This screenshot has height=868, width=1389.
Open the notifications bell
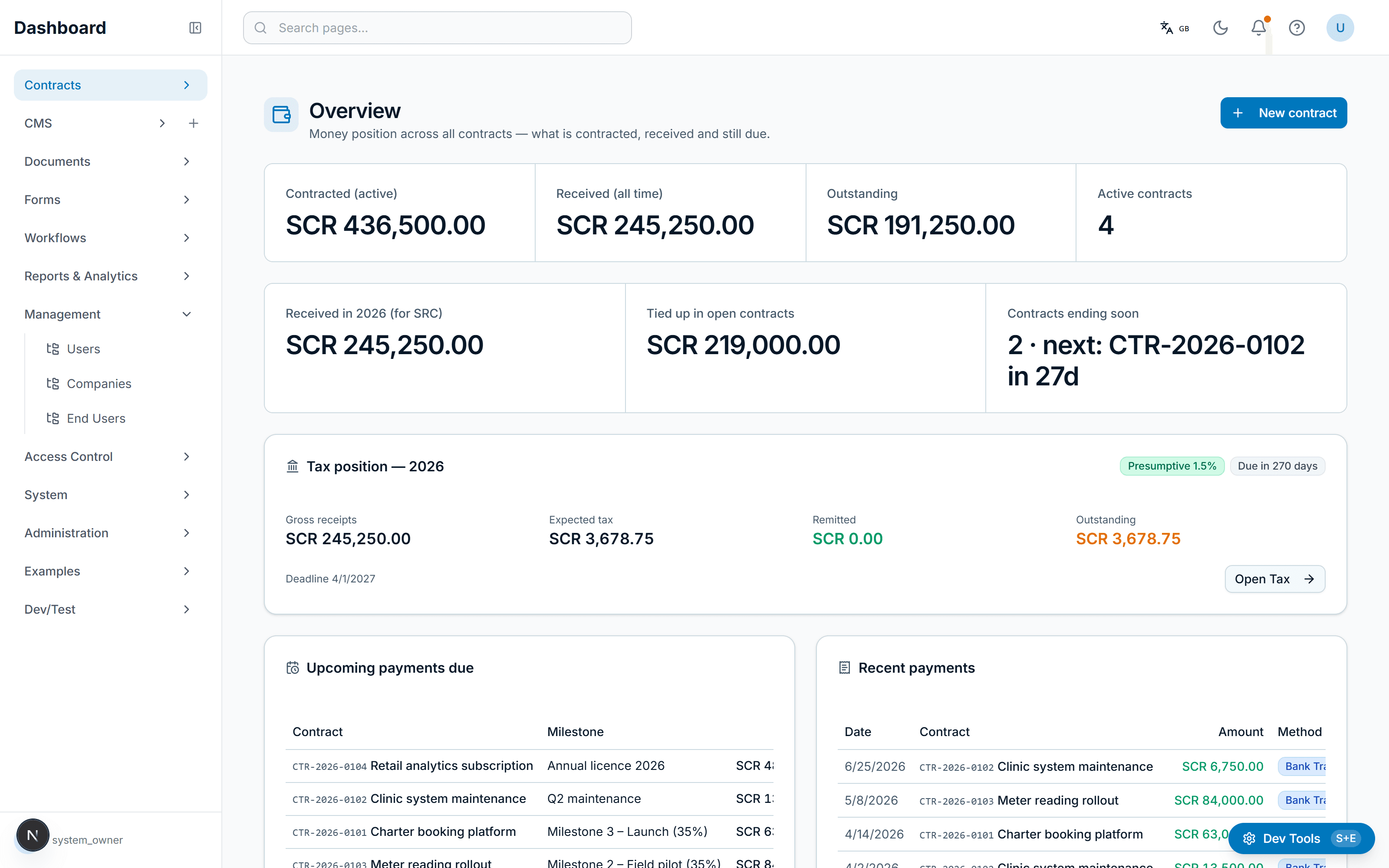point(1258,27)
